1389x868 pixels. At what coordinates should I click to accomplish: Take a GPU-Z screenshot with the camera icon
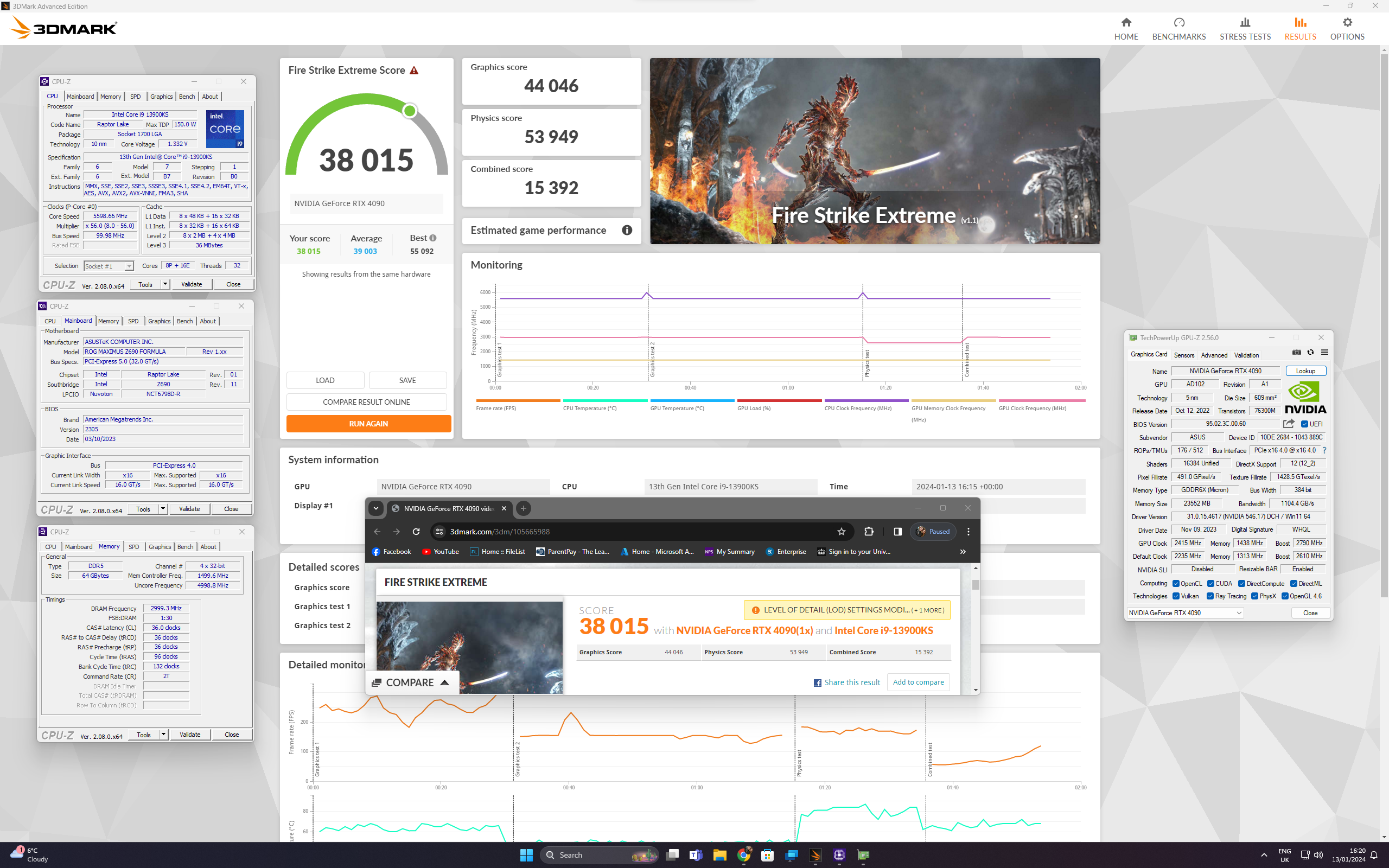[1297, 353]
